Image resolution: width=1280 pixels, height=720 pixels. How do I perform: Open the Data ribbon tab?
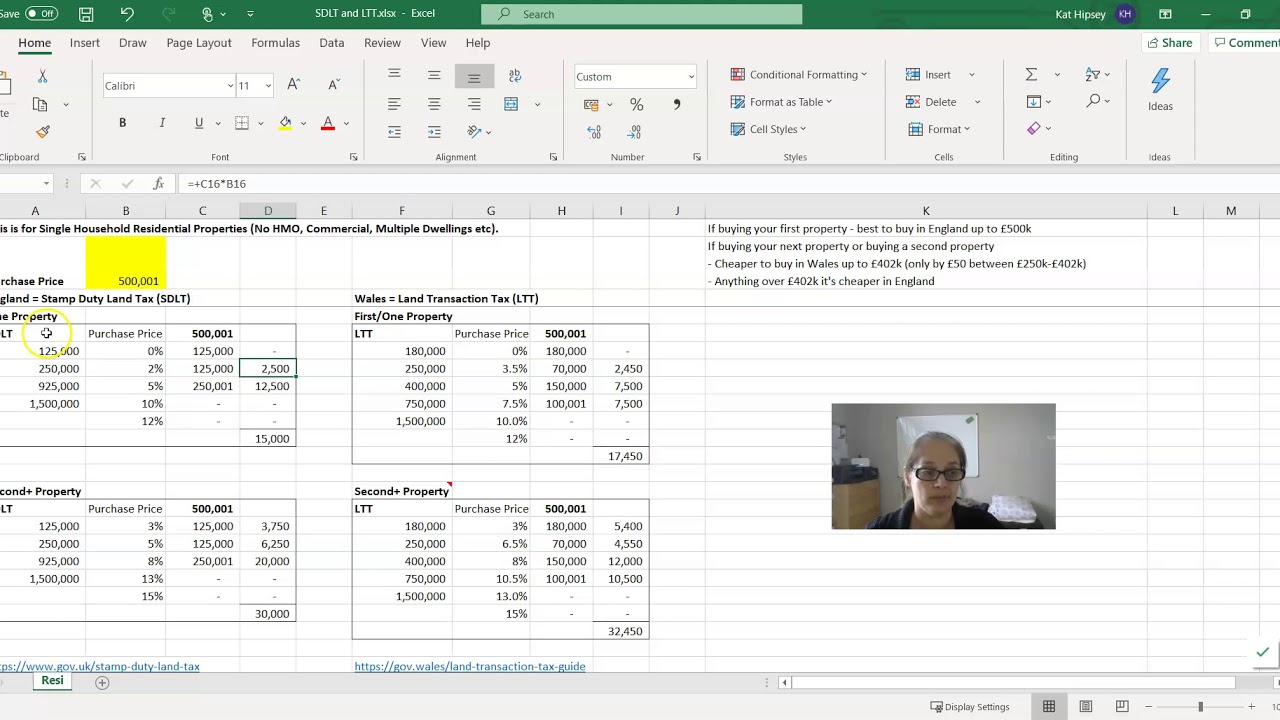coord(332,43)
